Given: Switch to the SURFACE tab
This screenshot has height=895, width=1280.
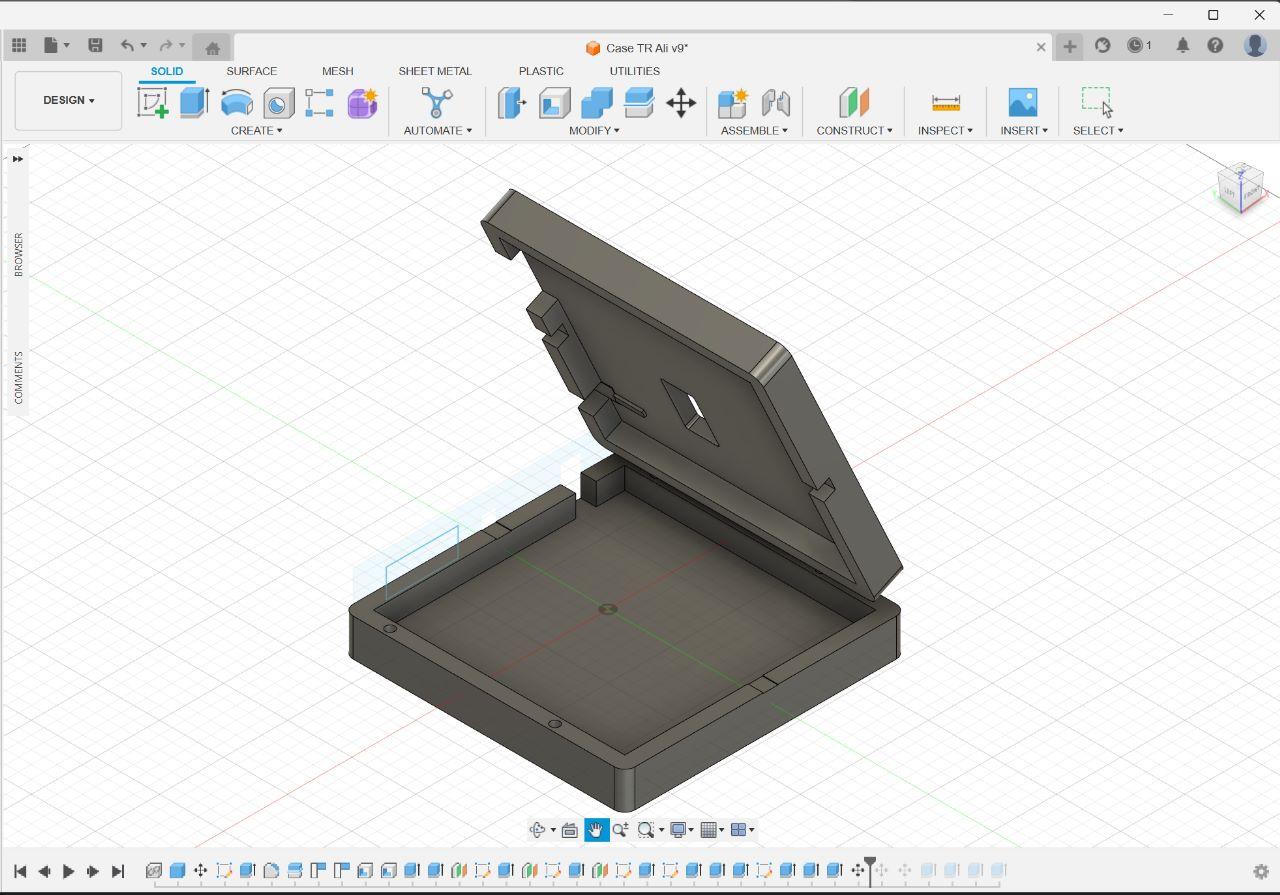Looking at the screenshot, I should [251, 71].
